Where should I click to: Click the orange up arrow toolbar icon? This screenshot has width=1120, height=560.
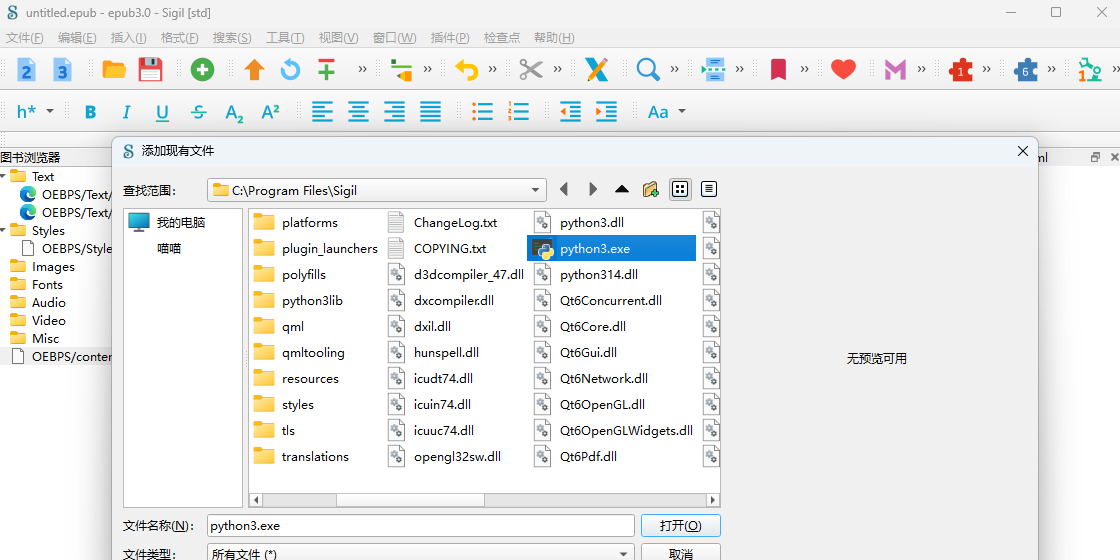(254, 69)
